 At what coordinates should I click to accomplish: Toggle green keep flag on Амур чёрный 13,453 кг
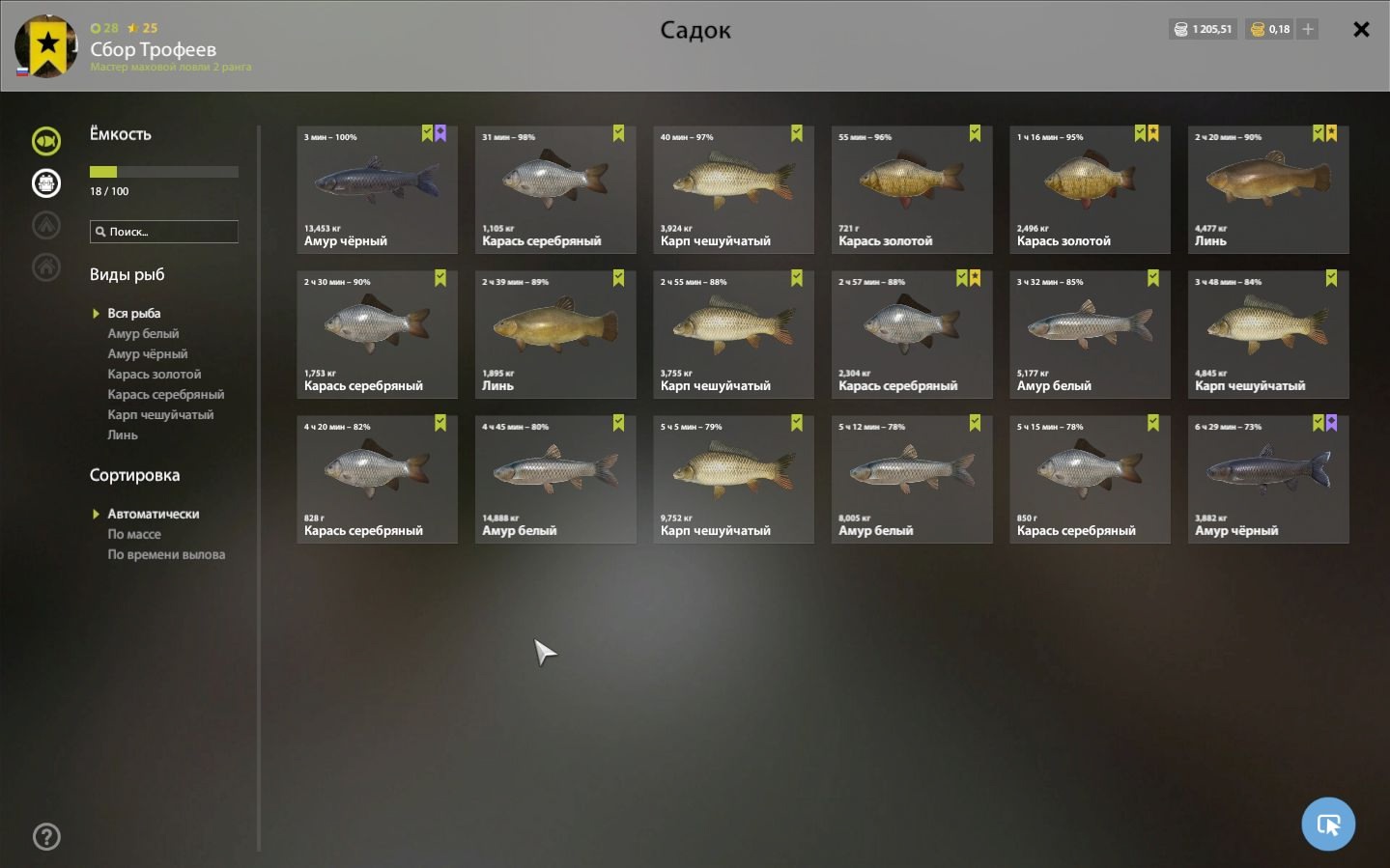coord(427,133)
